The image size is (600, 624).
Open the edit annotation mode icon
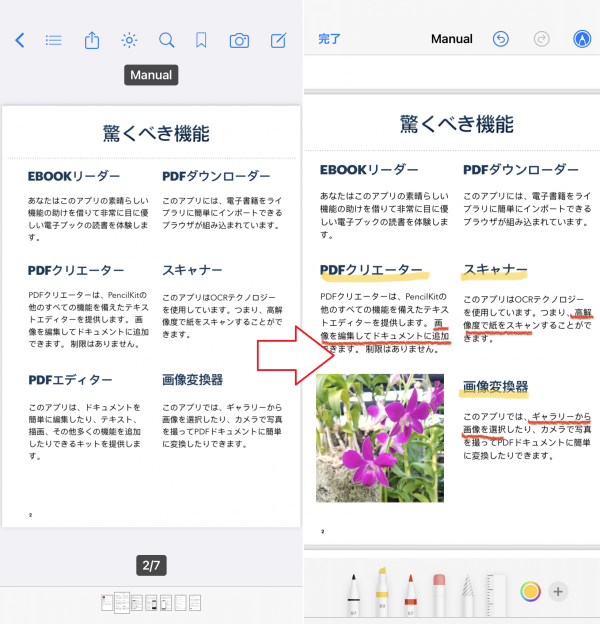pyautogui.click(x=278, y=40)
